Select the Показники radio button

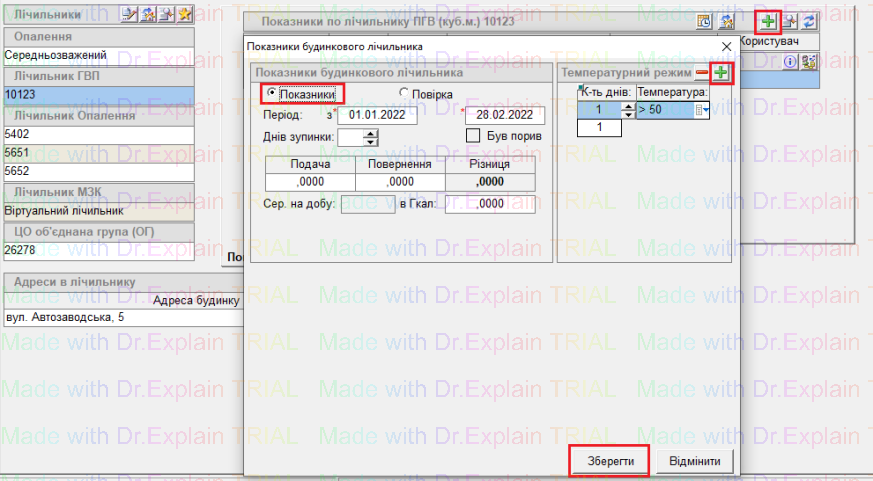(x=270, y=94)
